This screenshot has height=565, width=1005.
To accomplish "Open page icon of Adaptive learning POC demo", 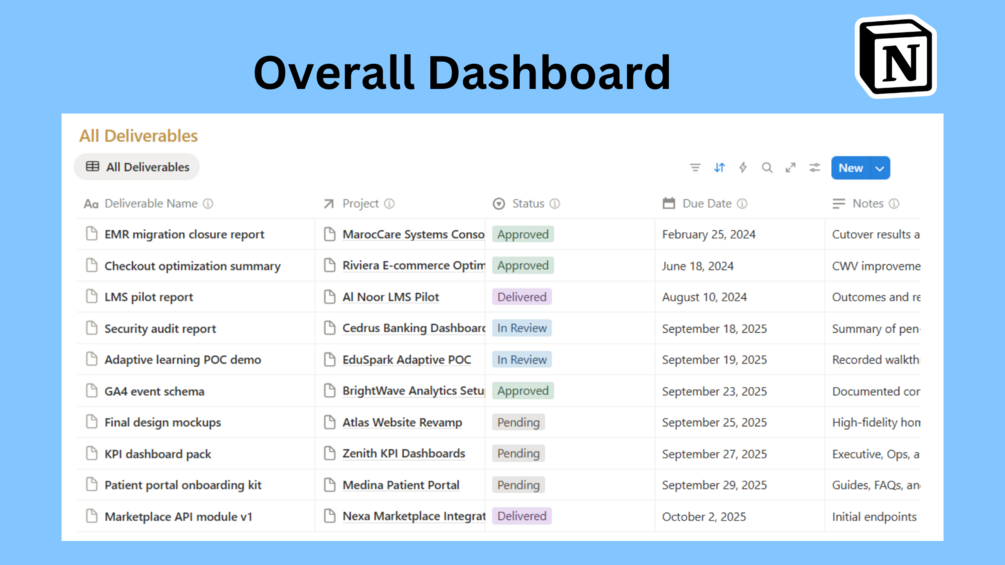I will pos(92,359).
